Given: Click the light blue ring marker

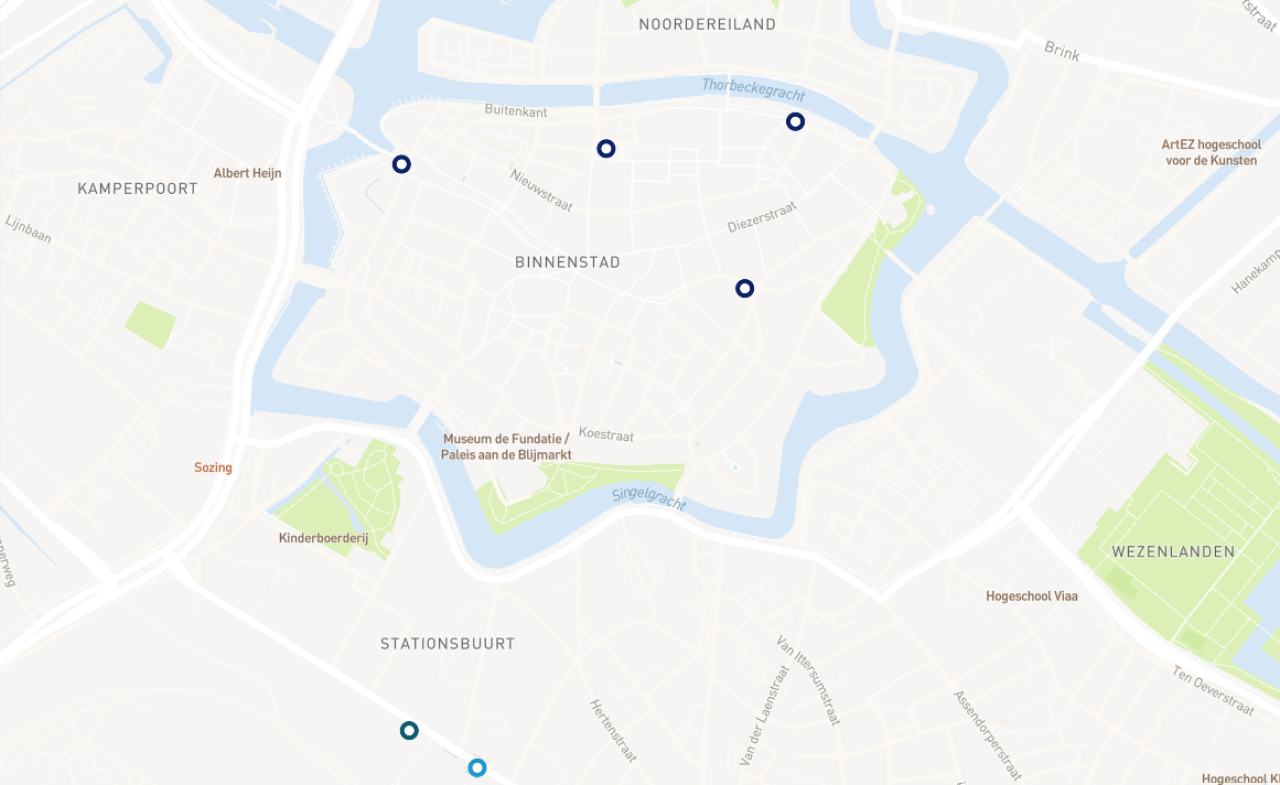Looking at the screenshot, I should tap(477, 768).
